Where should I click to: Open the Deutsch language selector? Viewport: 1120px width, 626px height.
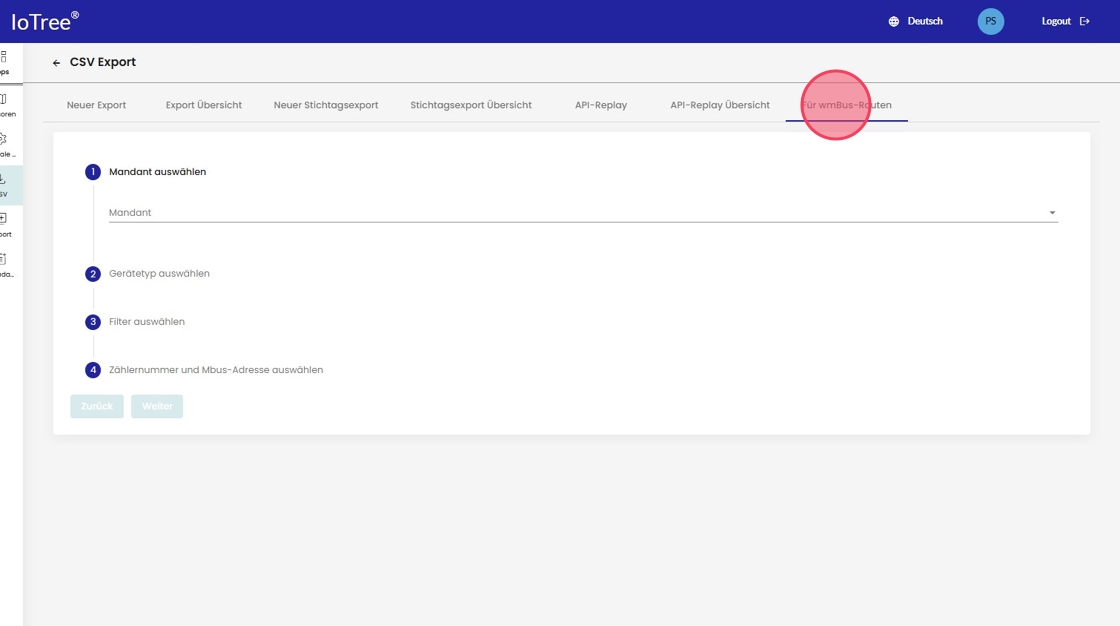pos(924,21)
